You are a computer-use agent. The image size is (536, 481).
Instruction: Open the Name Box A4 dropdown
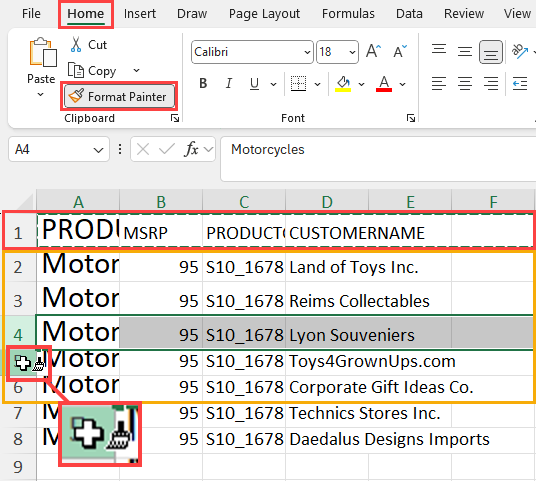coord(98,150)
